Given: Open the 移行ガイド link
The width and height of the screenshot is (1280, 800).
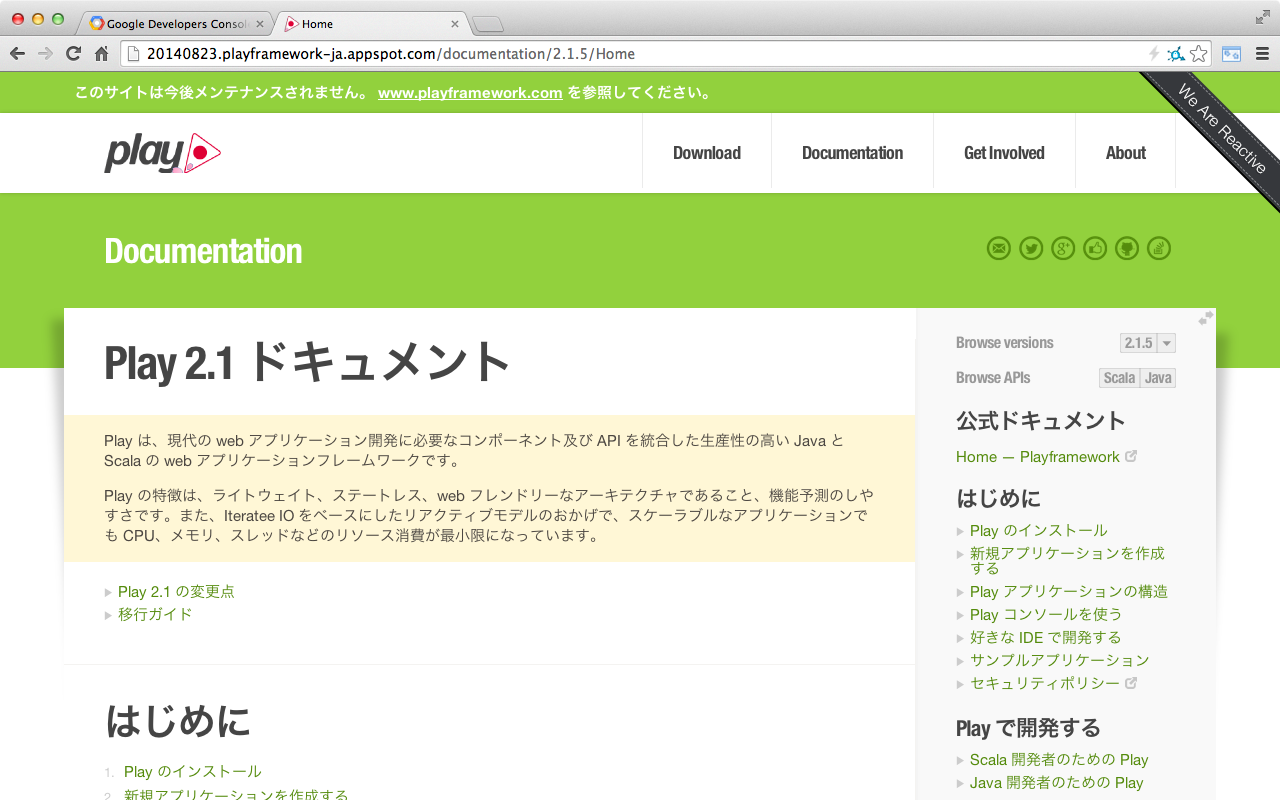Looking at the screenshot, I should [x=155, y=614].
